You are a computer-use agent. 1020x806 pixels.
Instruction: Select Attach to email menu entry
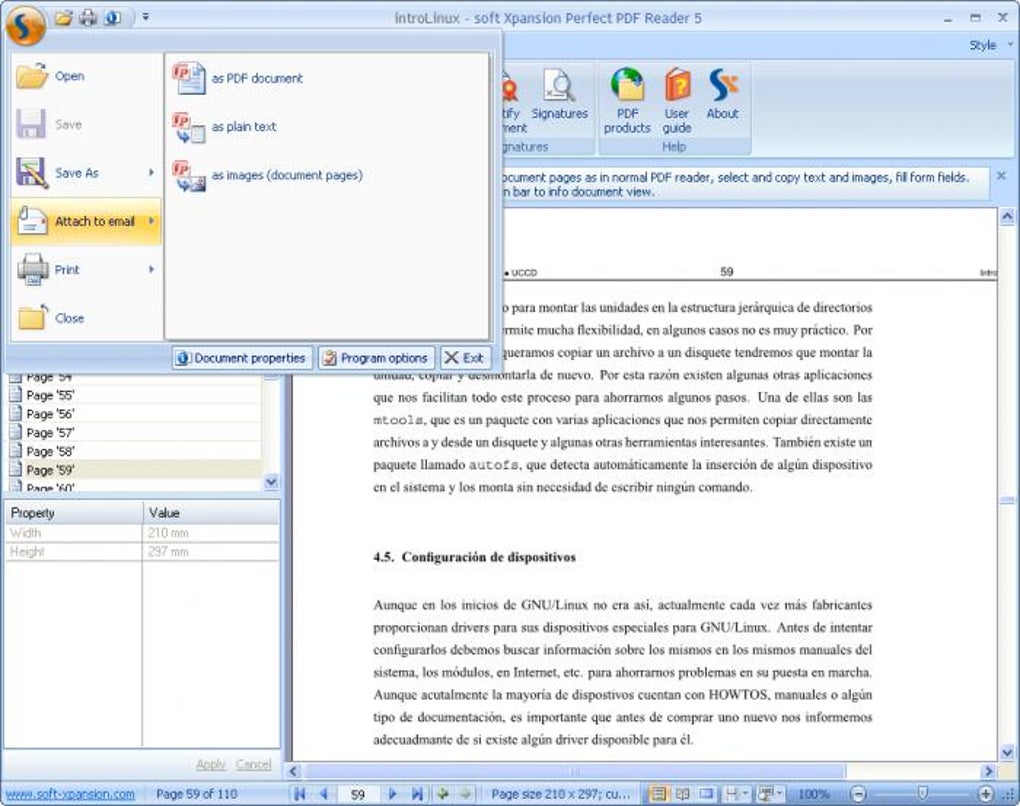click(x=86, y=222)
